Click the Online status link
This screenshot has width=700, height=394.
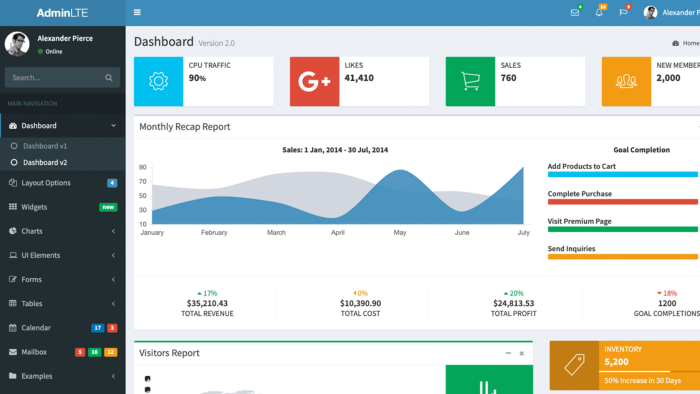pos(50,51)
